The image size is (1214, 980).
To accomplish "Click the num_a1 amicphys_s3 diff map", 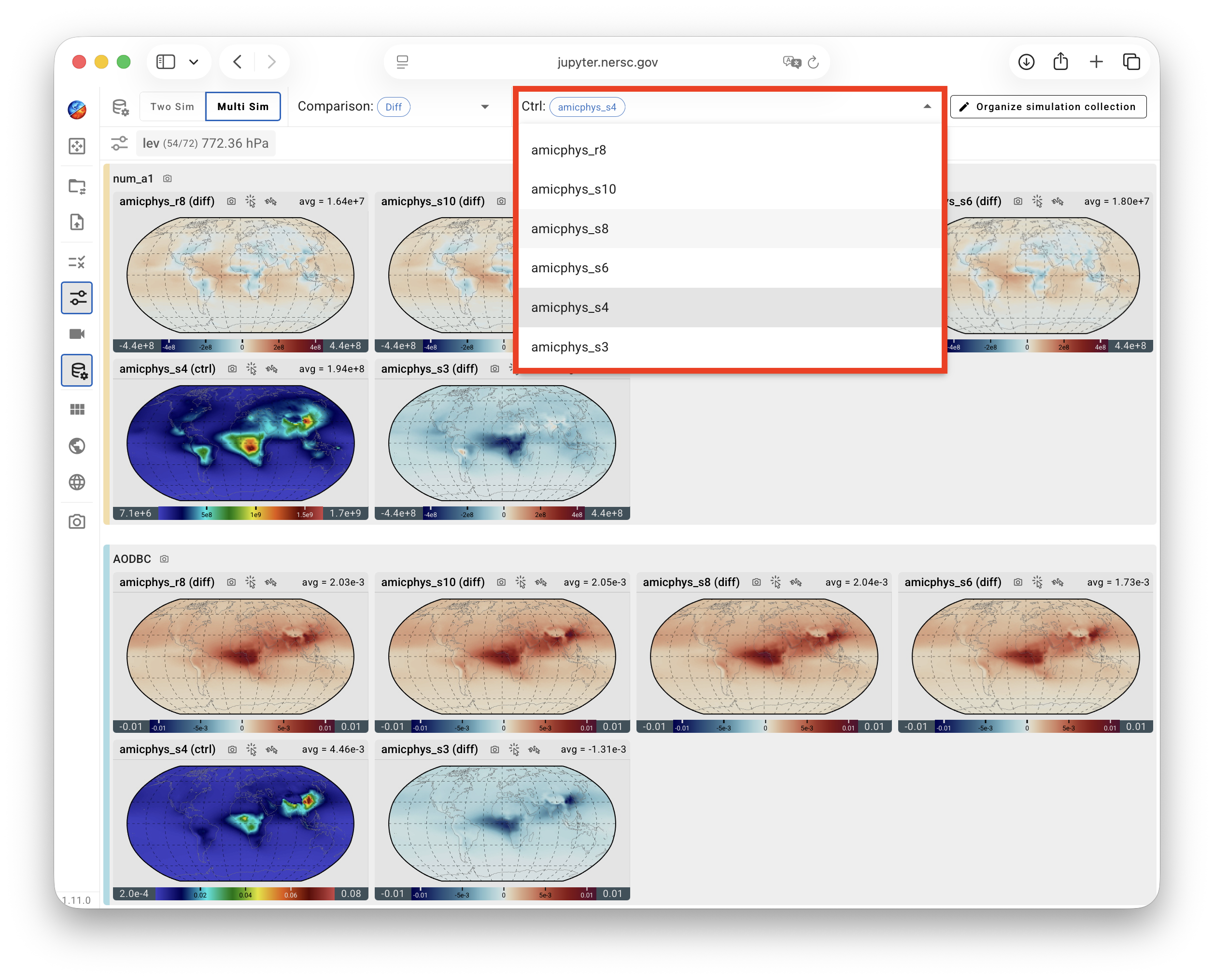I will (x=502, y=443).
